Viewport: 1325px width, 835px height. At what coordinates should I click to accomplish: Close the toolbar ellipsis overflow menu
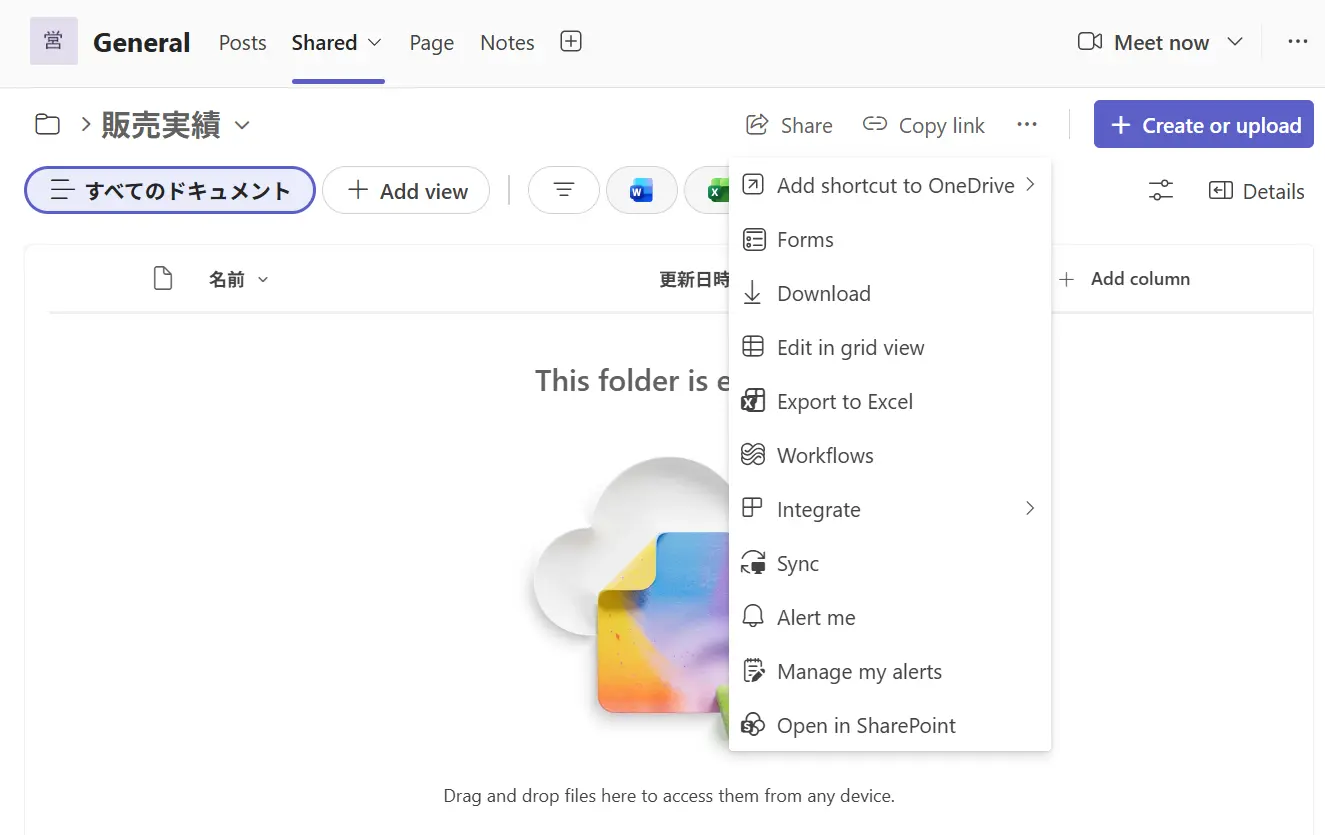1027,125
